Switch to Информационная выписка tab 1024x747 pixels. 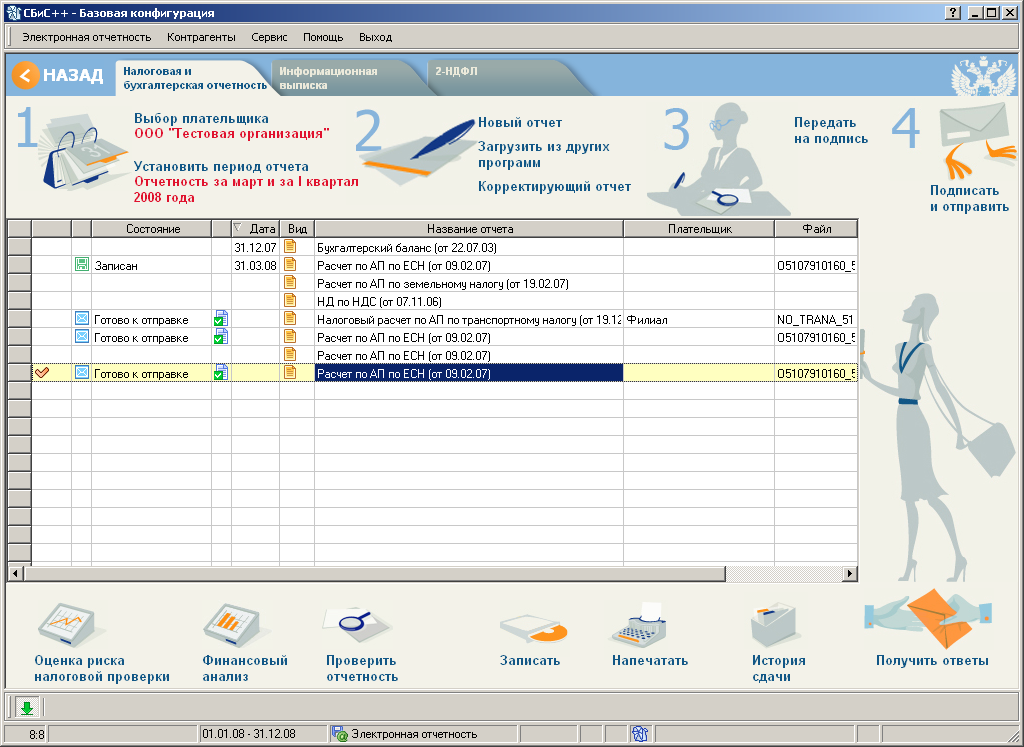click(328, 78)
